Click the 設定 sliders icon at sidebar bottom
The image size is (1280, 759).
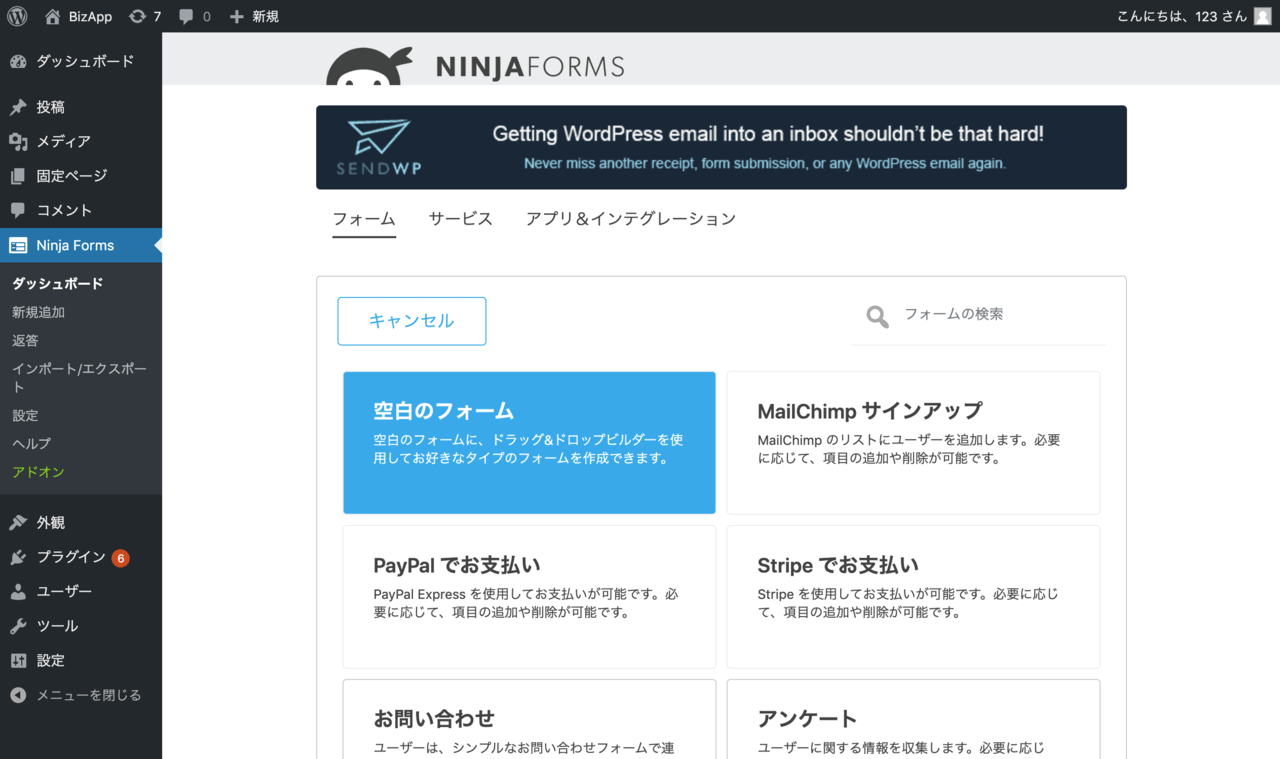(18, 660)
